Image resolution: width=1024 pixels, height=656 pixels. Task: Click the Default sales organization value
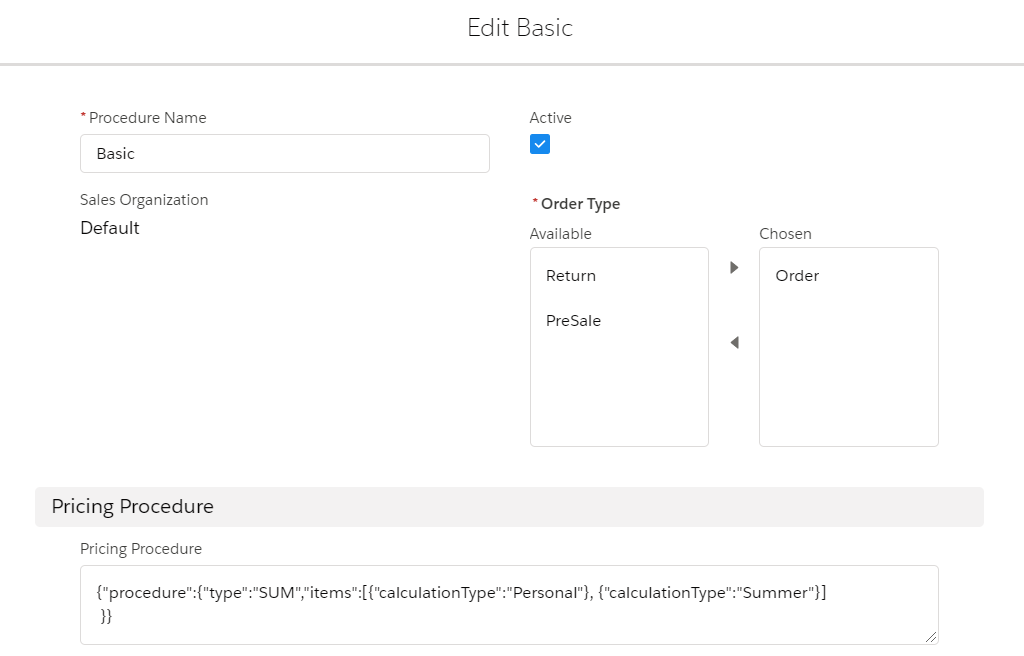(x=110, y=228)
